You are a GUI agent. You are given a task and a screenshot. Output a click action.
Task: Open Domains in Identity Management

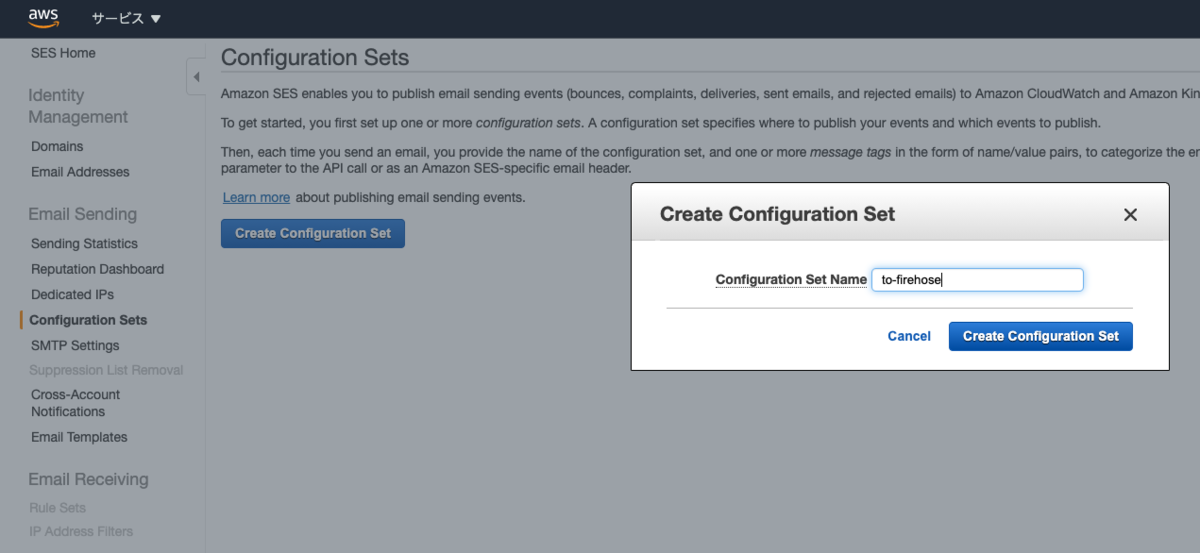(57, 146)
